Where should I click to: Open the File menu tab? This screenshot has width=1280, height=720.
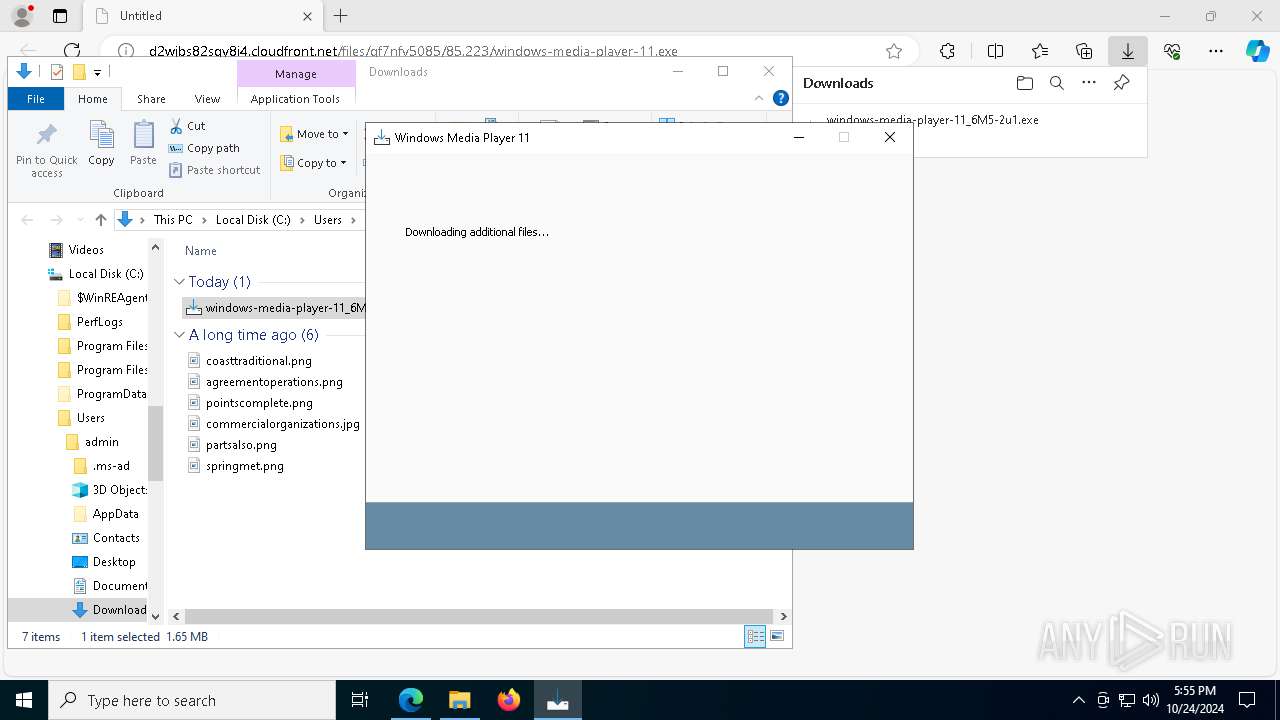coord(36,99)
